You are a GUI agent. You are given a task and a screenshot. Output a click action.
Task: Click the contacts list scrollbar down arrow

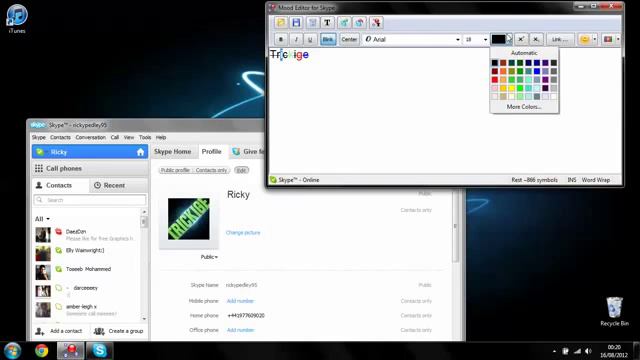pyautogui.click(x=144, y=318)
